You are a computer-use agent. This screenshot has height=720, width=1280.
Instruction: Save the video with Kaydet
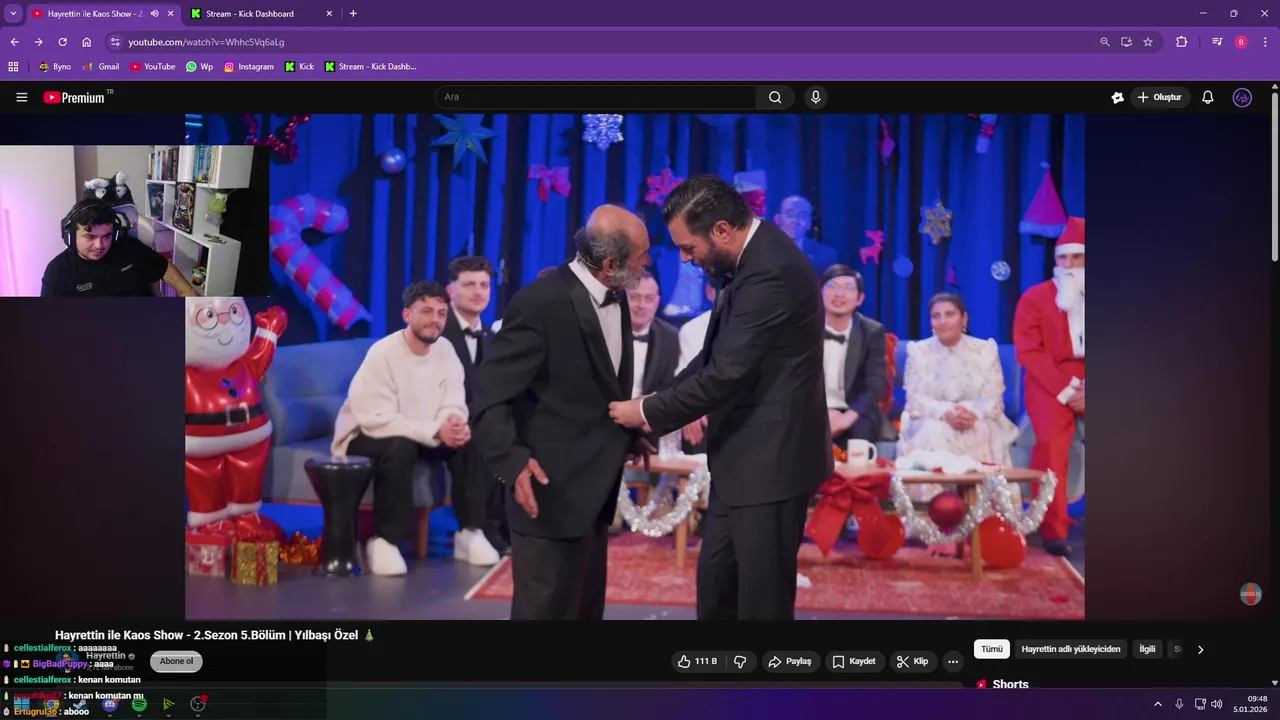point(854,662)
